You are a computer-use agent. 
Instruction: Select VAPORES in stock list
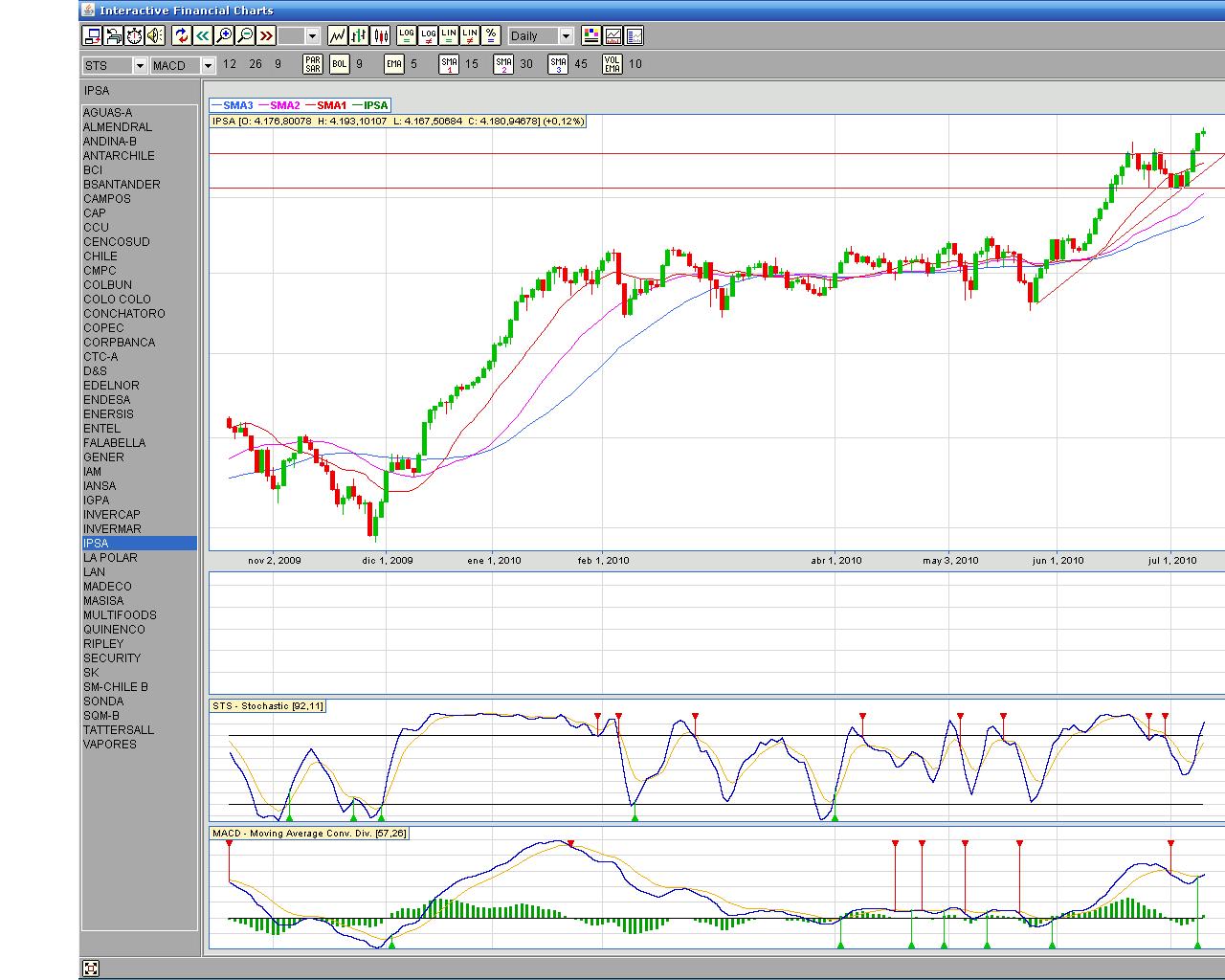click(140, 744)
